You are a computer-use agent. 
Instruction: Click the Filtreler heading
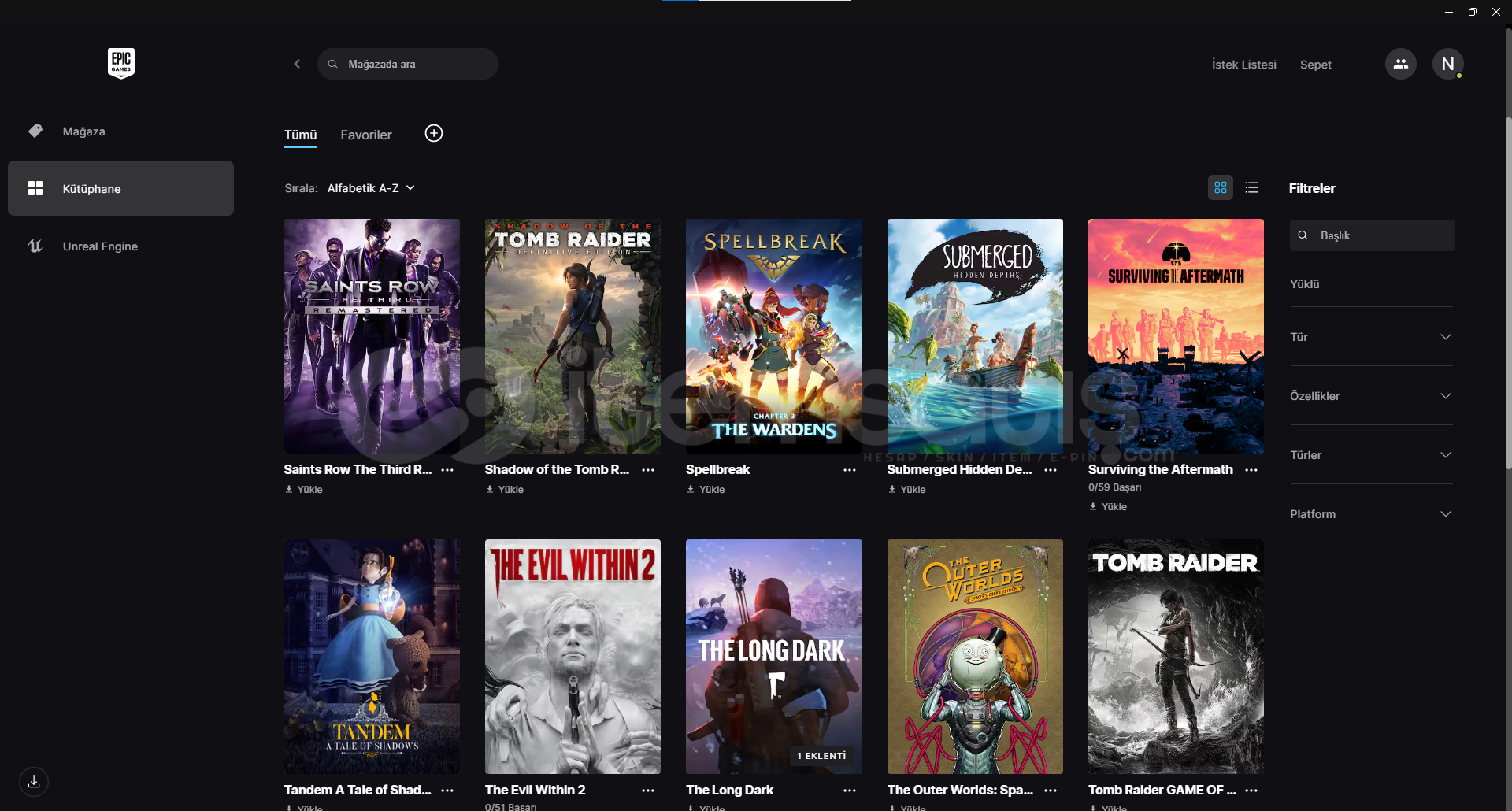1312,189
